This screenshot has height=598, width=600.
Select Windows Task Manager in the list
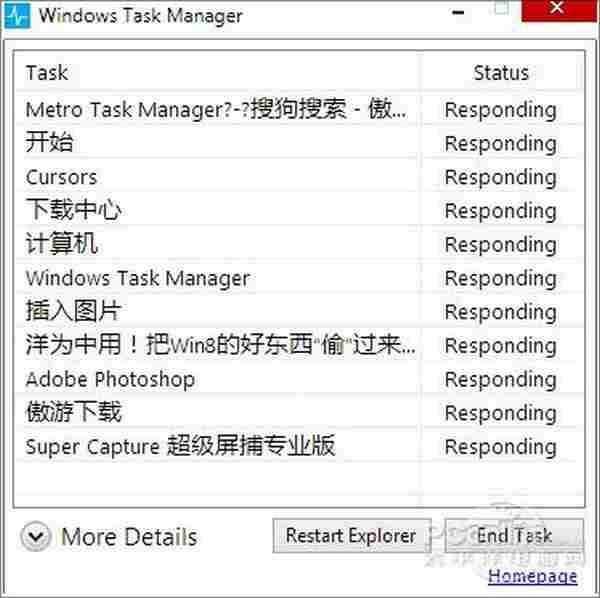coord(137,278)
